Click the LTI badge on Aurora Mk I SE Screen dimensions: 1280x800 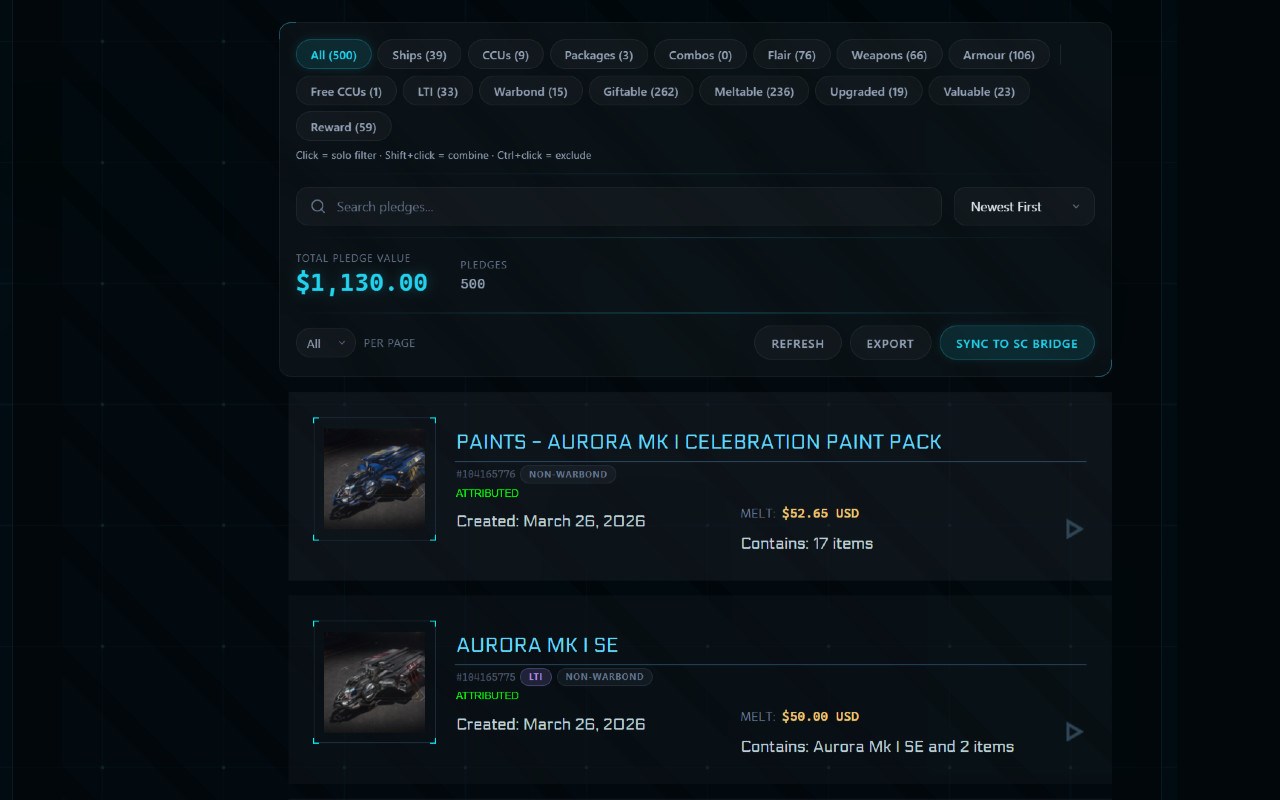coord(536,677)
